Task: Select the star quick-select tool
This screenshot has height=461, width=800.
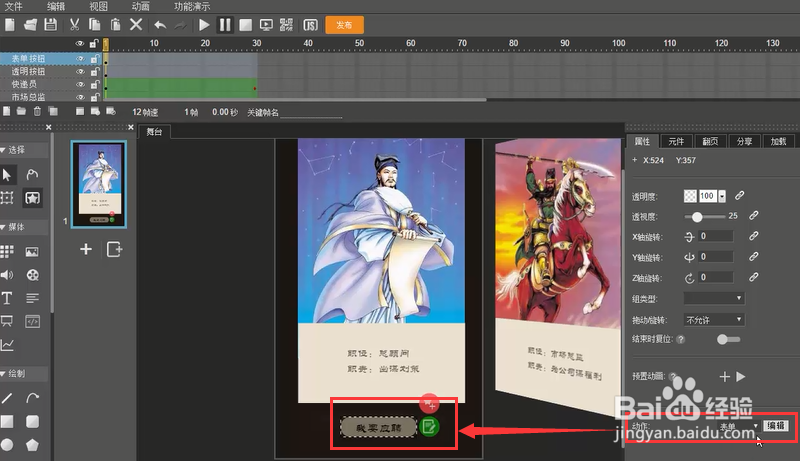Action: point(32,197)
